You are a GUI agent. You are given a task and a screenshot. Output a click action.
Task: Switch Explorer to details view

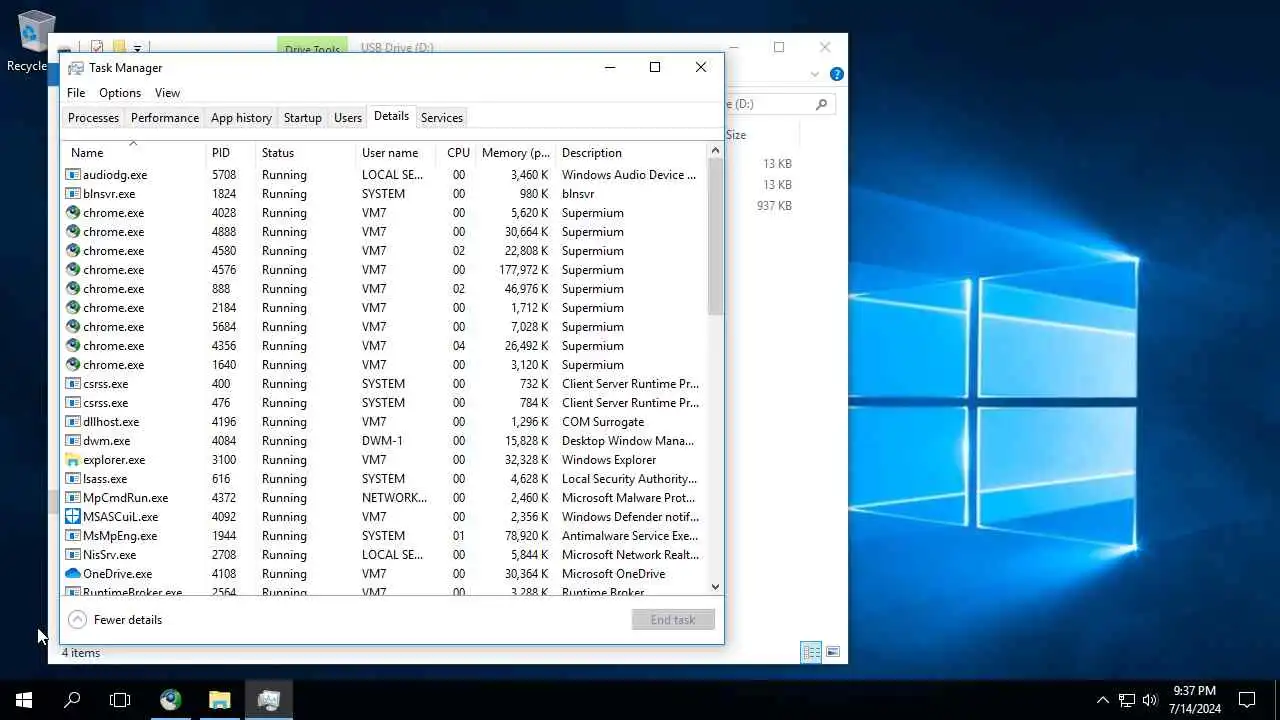click(811, 652)
